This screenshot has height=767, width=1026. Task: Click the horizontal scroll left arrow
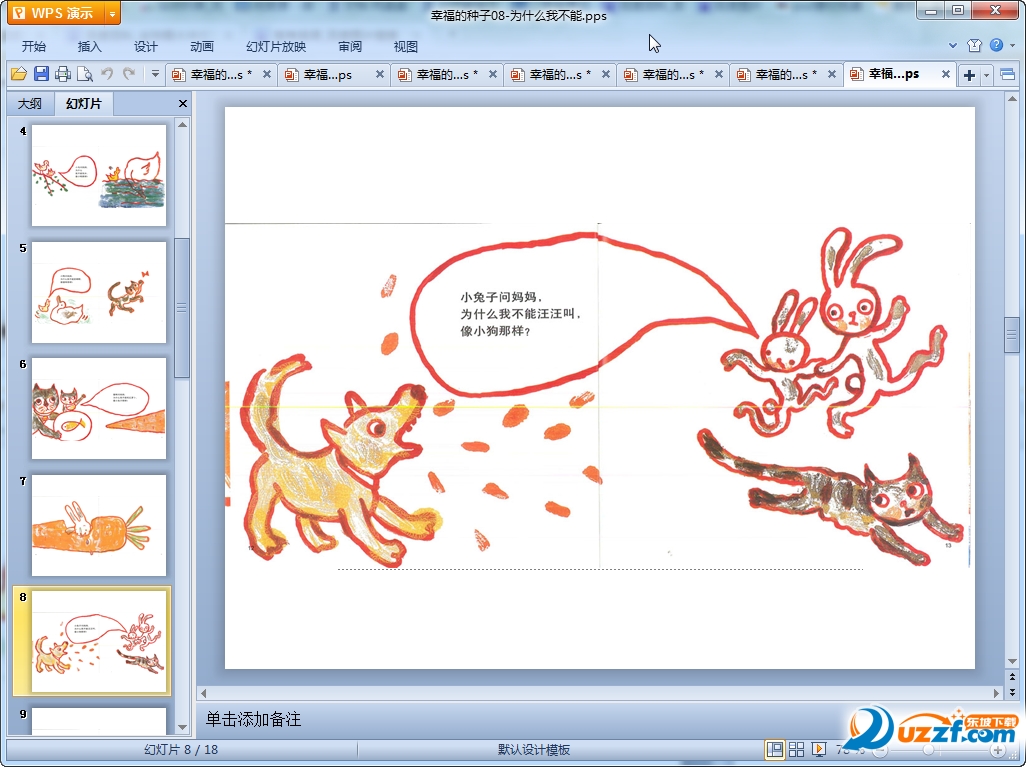(x=203, y=693)
